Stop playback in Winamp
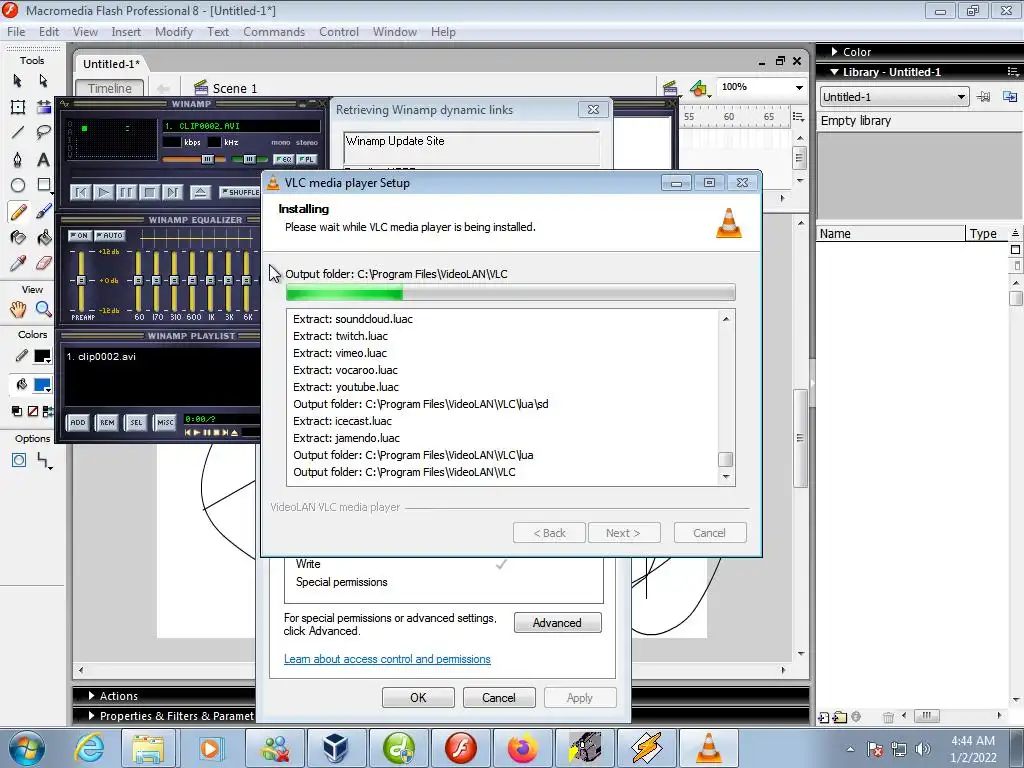This screenshot has height=768, width=1024. (x=150, y=192)
